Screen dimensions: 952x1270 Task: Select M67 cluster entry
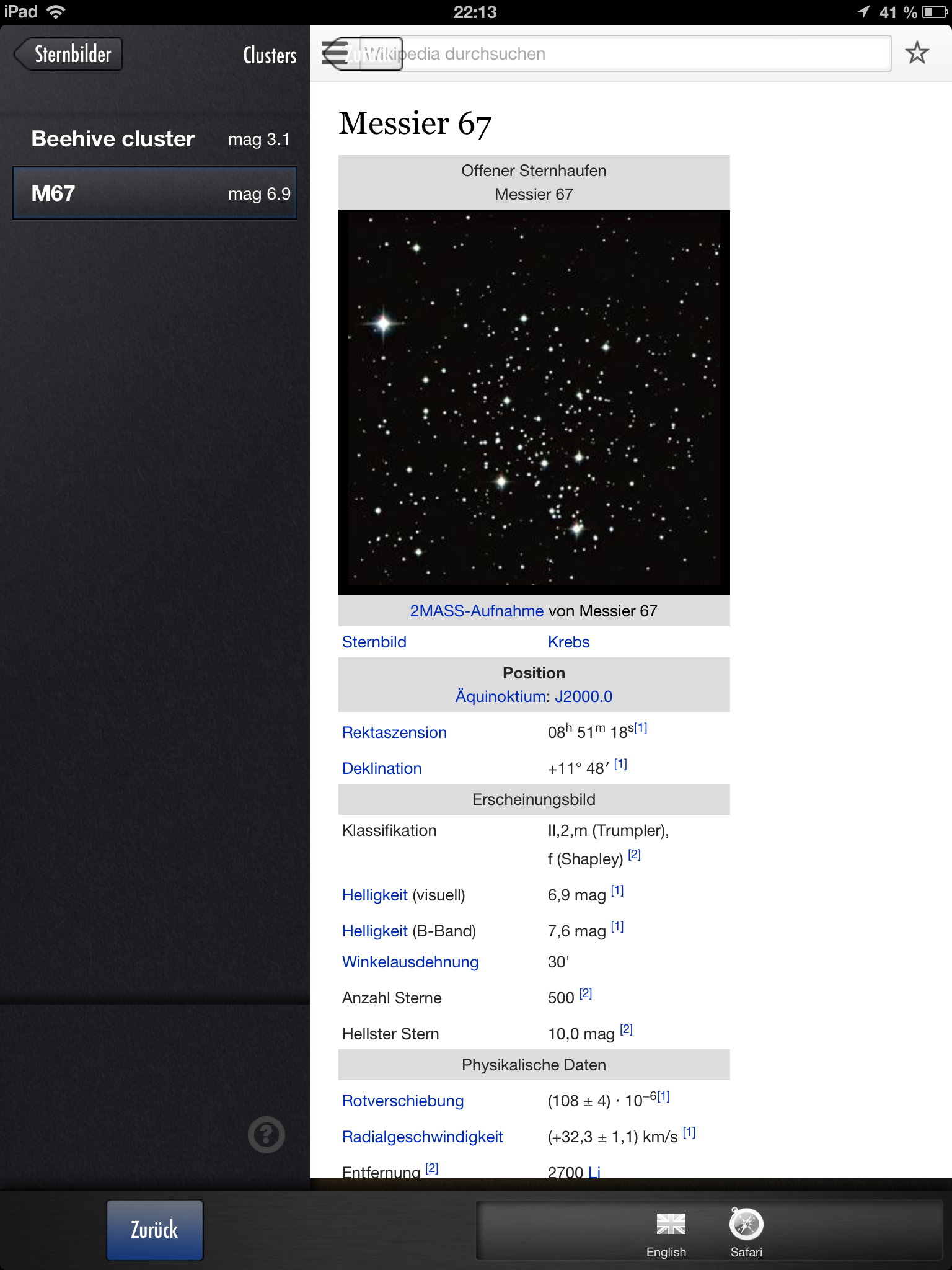[x=155, y=193]
